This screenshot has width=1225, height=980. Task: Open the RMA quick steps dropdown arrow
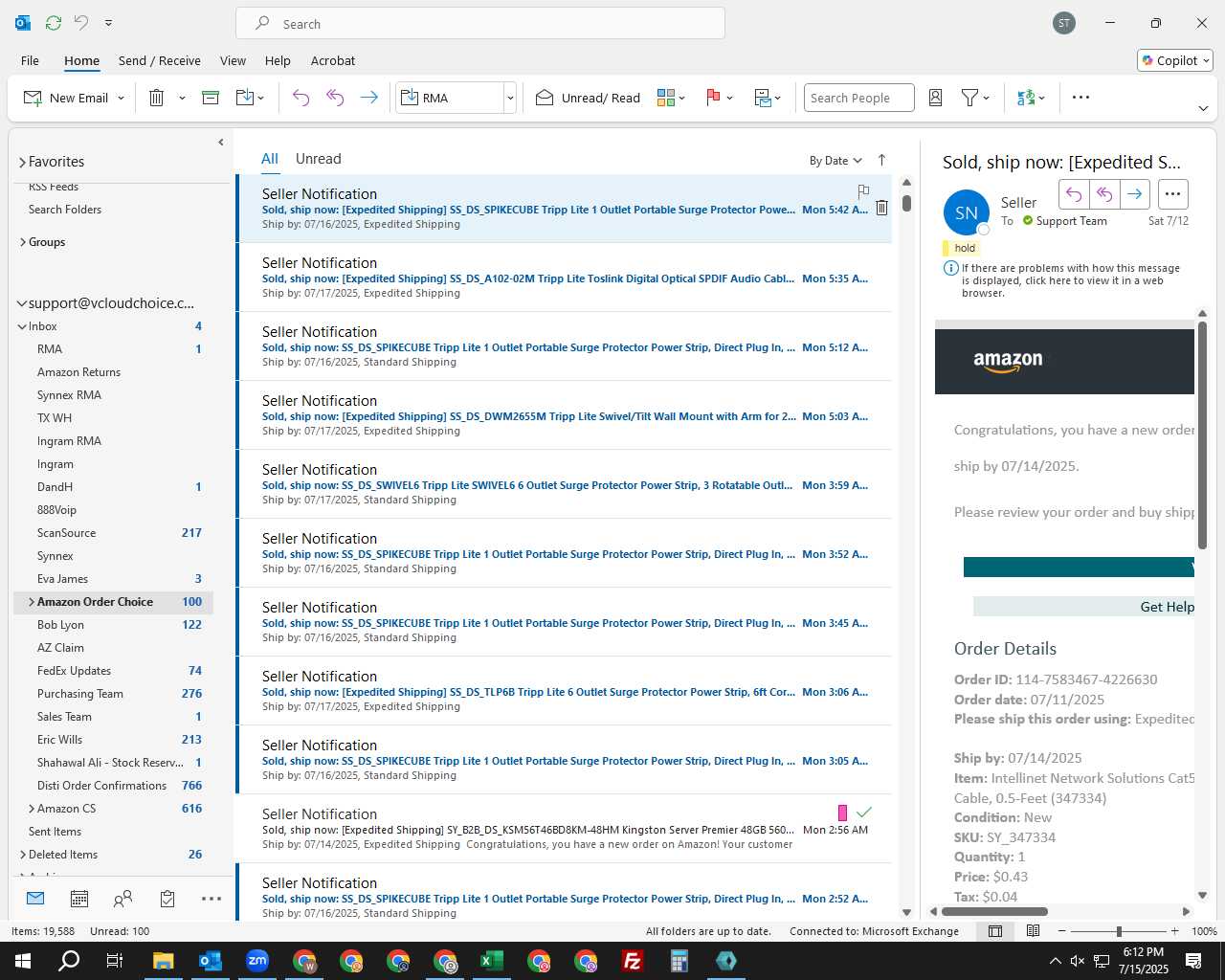[x=510, y=98]
